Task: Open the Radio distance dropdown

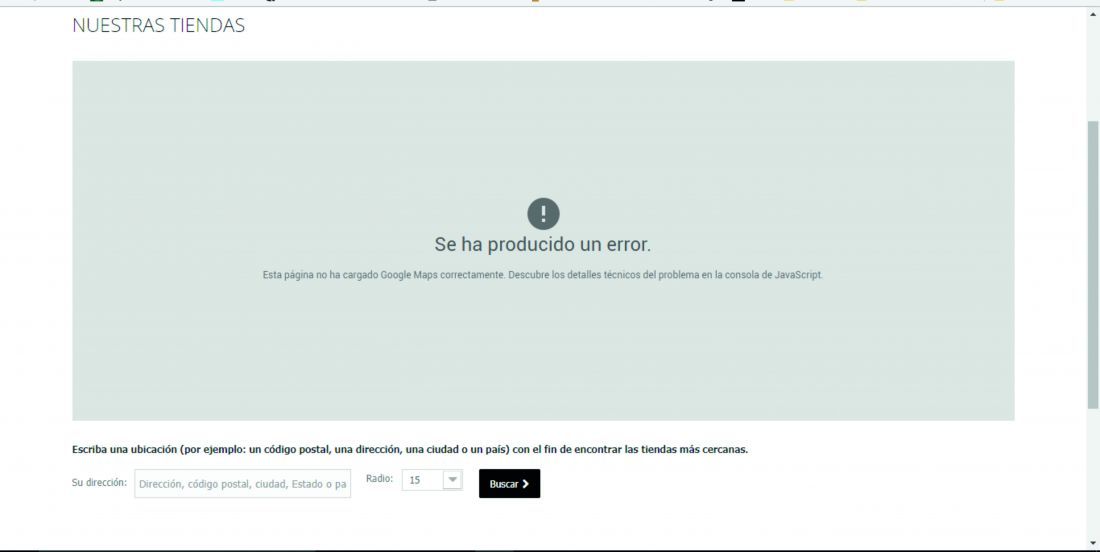Action: (432, 480)
